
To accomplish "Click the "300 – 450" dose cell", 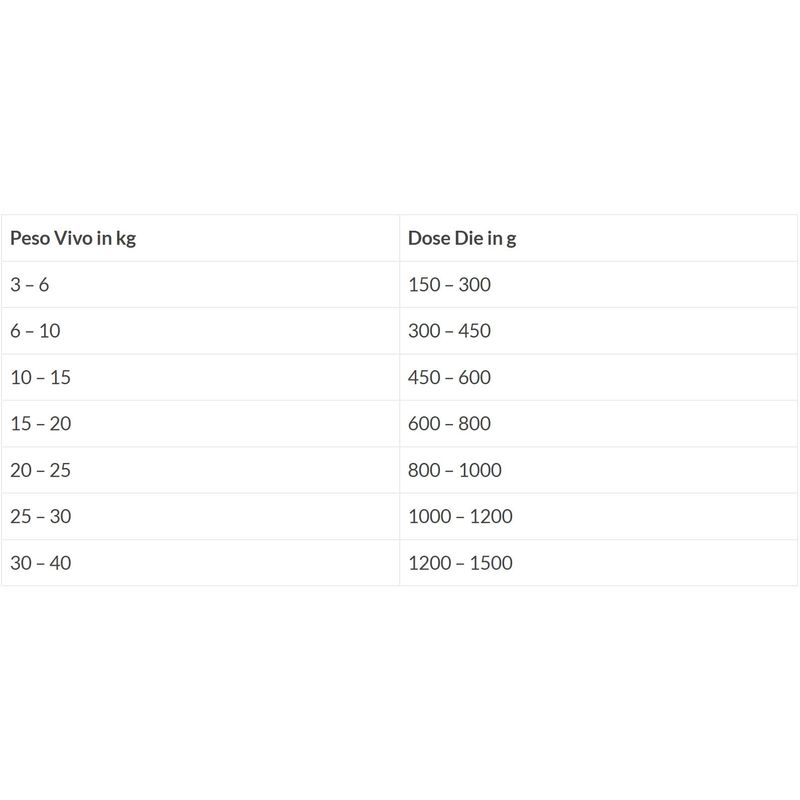I will 449,331.
